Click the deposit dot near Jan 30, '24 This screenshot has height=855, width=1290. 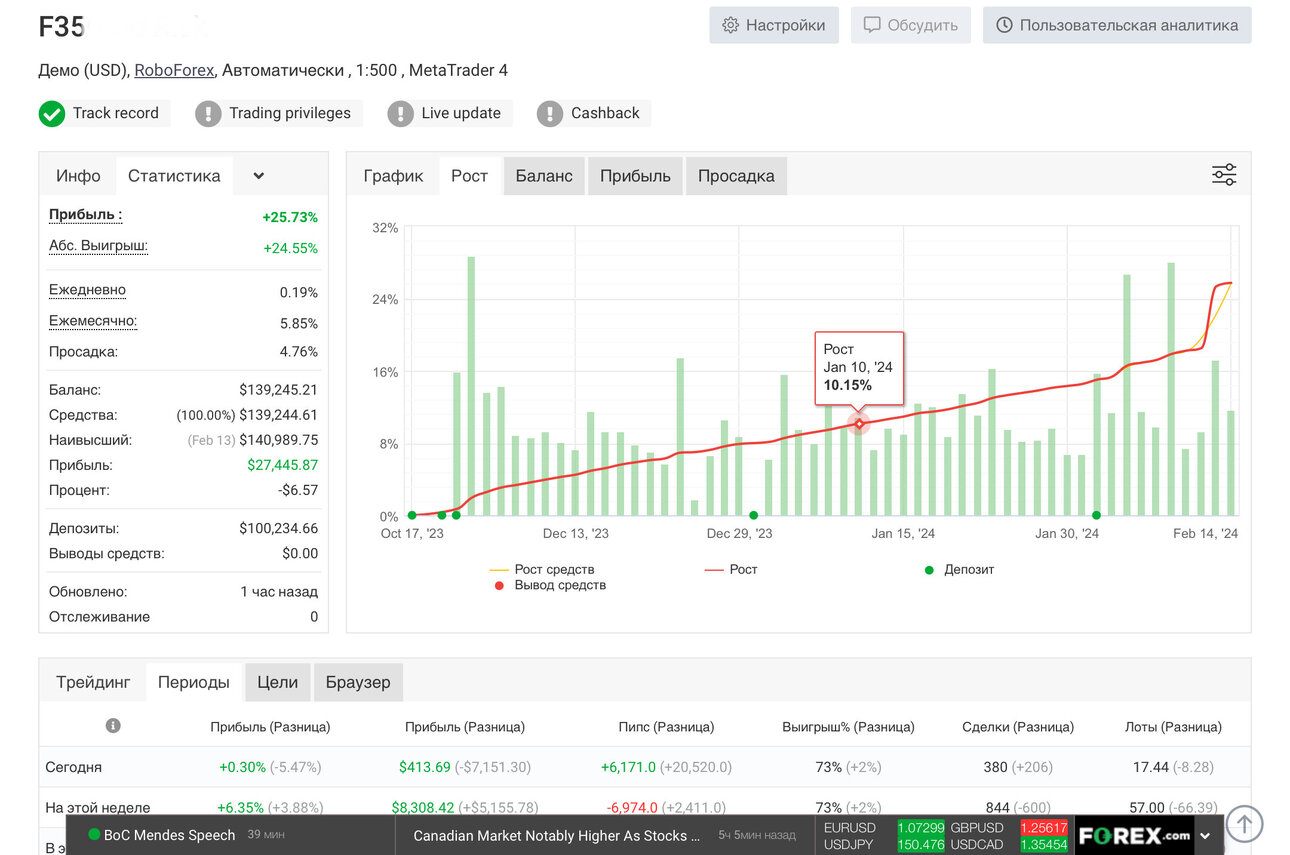point(1096,516)
